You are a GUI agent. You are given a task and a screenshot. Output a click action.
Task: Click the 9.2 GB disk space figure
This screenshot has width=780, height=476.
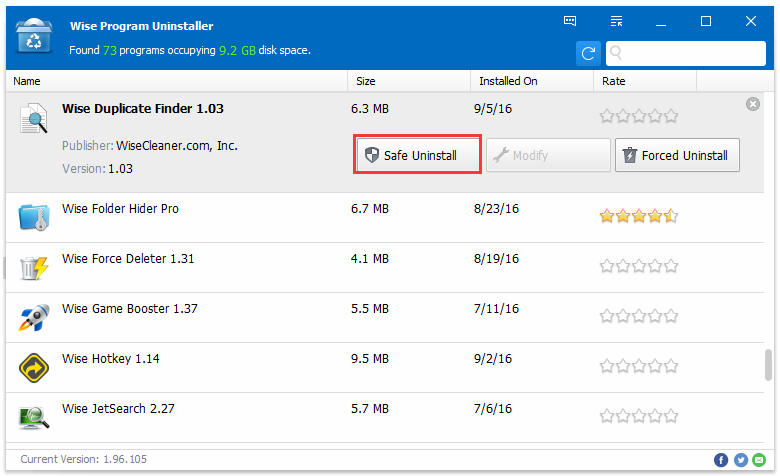point(237,51)
